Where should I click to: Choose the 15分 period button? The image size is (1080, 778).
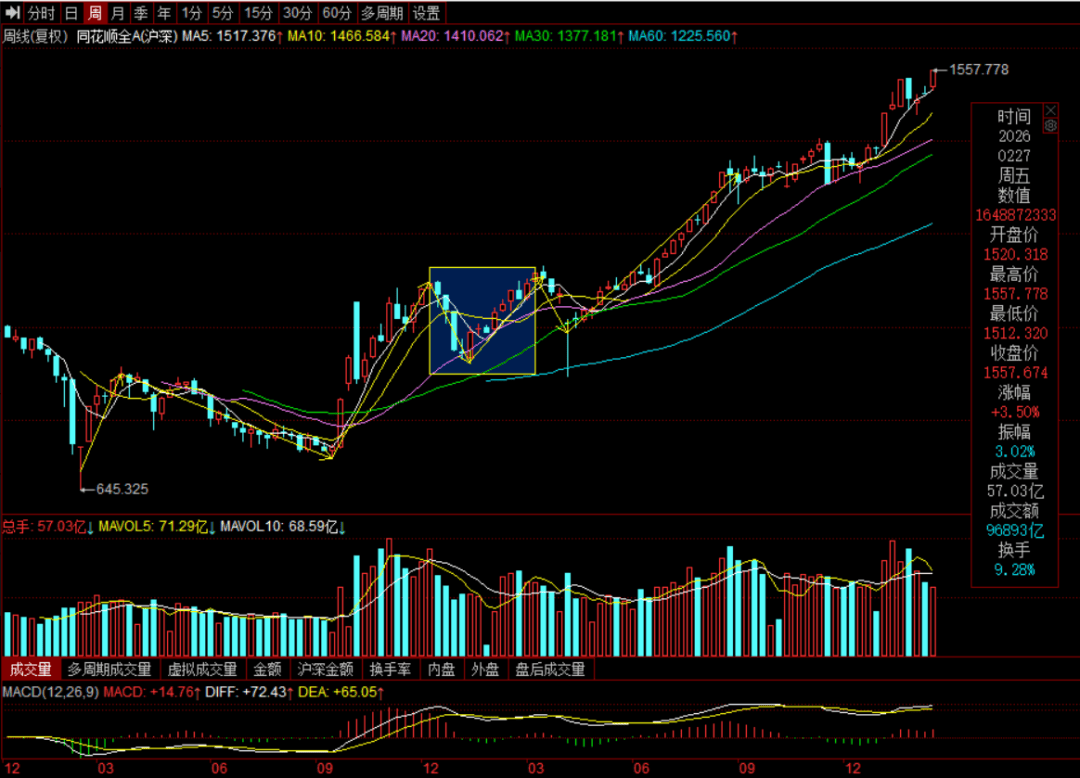tap(258, 13)
